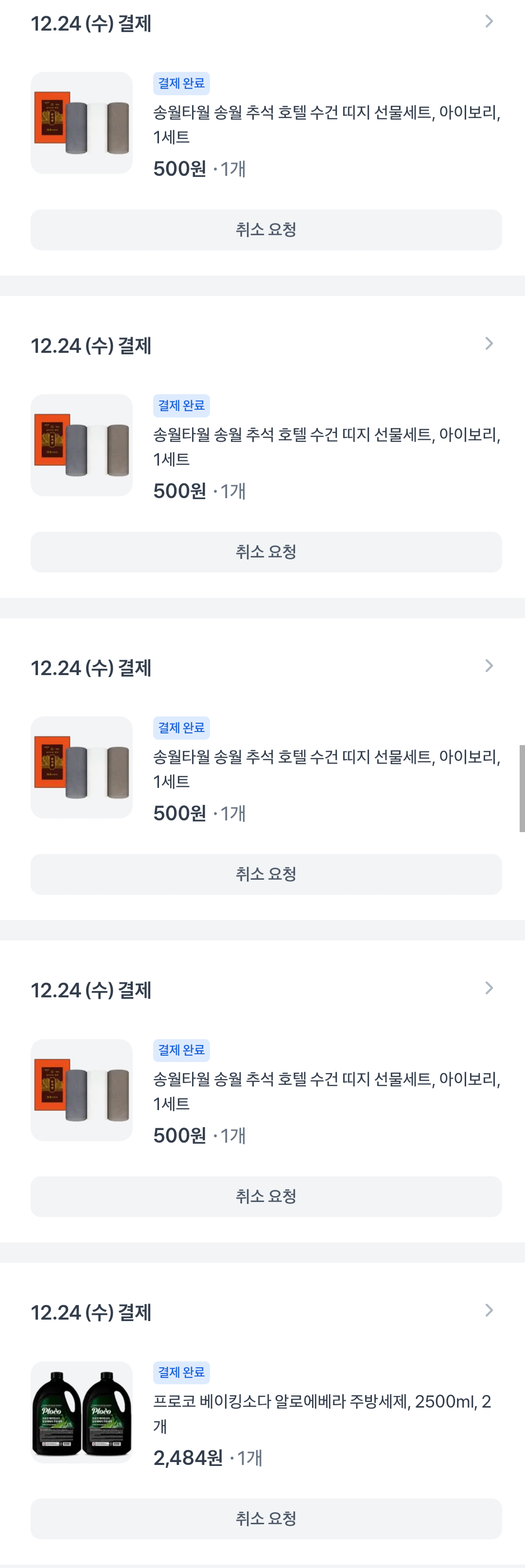The width and height of the screenshot is (525, 1568).
Task: View third towel set product thumbnail
Action: (x=82, y=767)
